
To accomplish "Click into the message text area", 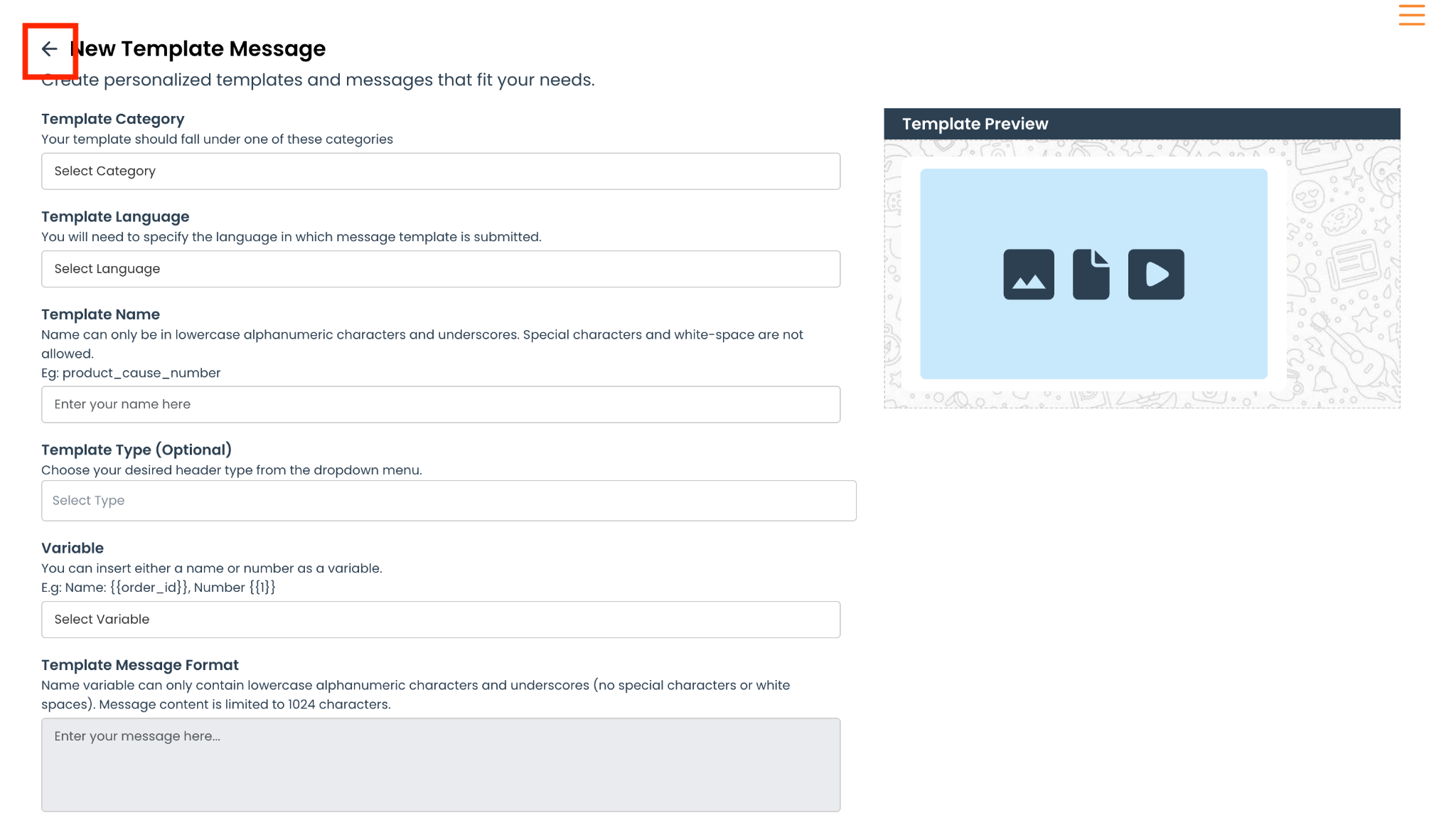I will (441, 765).
